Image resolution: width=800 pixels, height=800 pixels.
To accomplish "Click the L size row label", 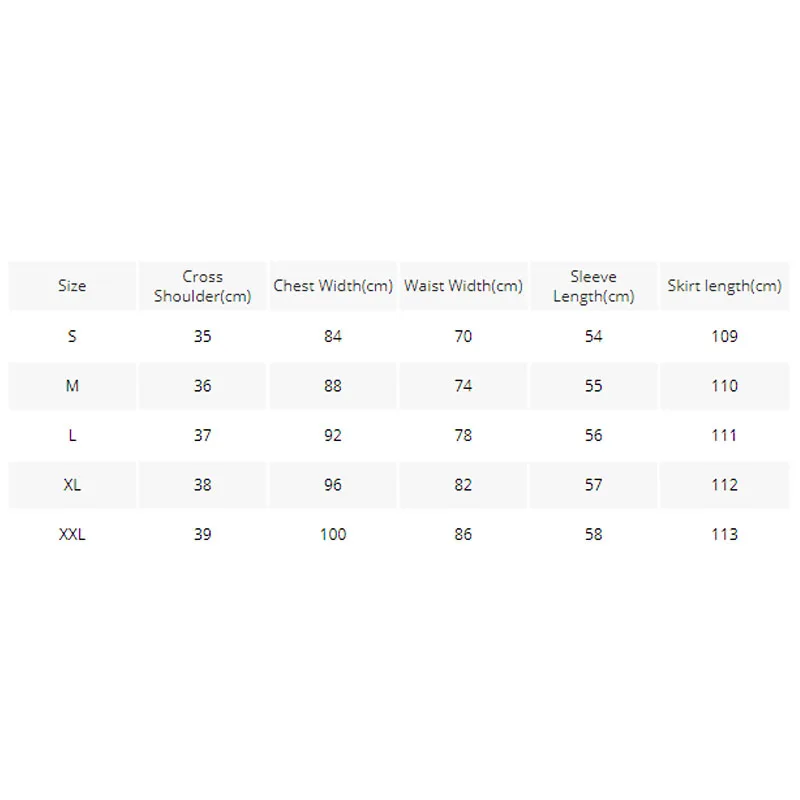I will click(x=72, y=435).
